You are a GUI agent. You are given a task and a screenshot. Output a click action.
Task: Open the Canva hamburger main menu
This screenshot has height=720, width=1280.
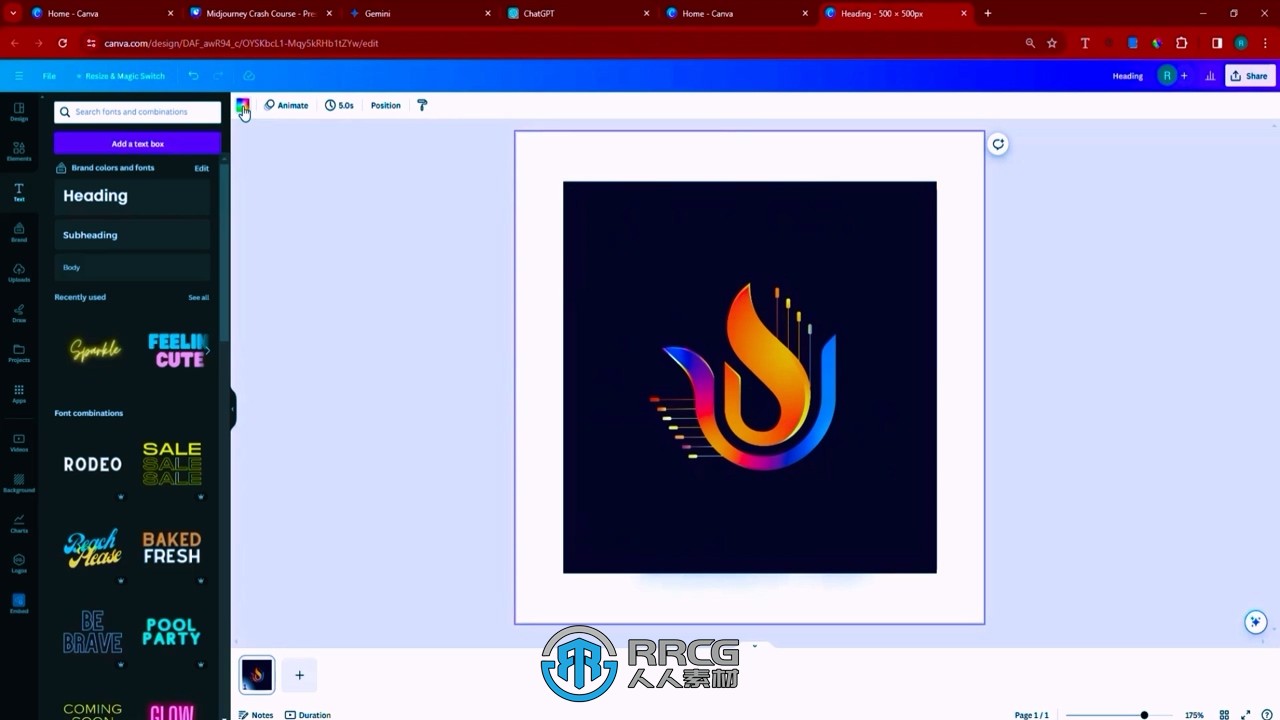[x=19, y=76]
